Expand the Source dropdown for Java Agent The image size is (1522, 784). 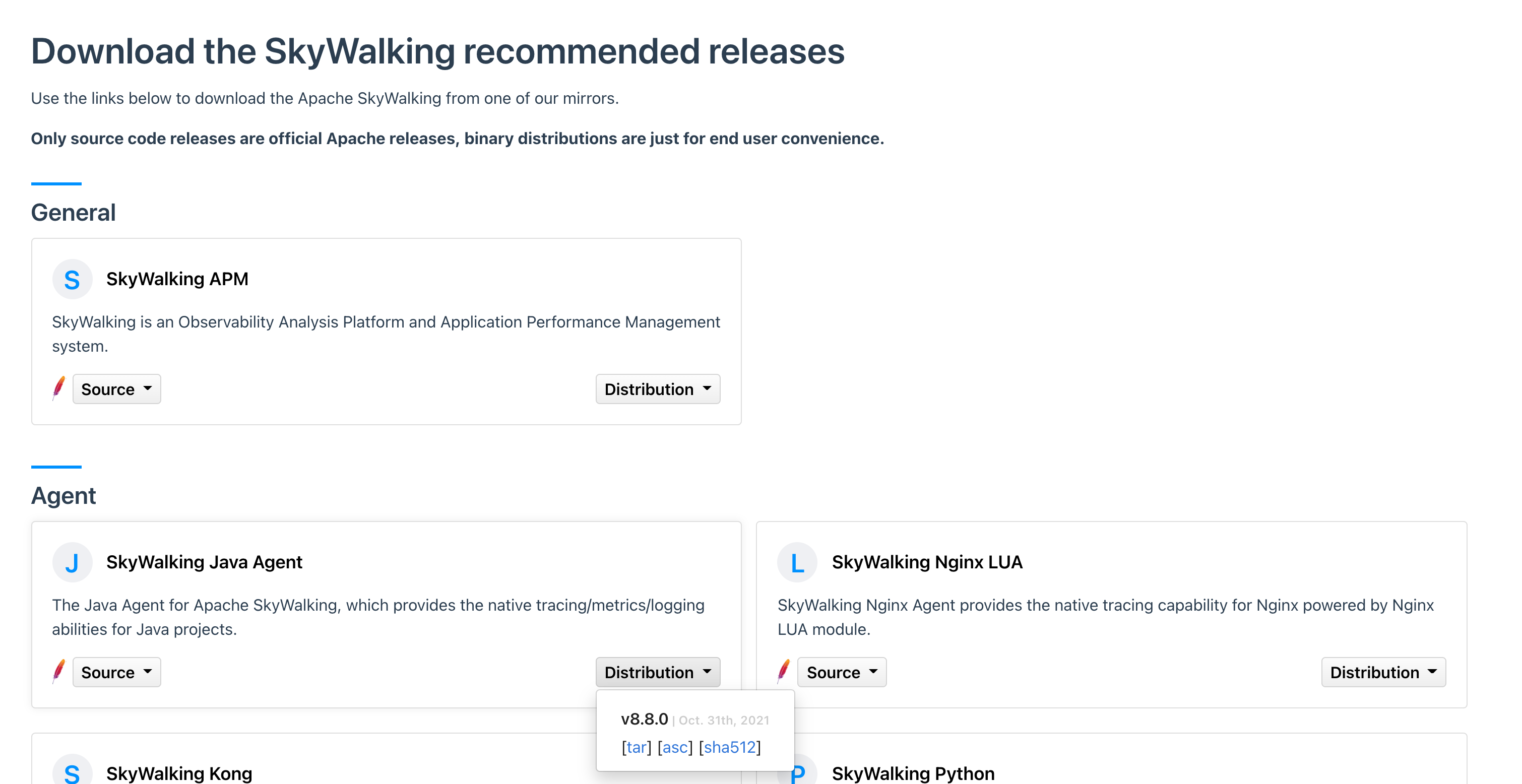point(116,672)
